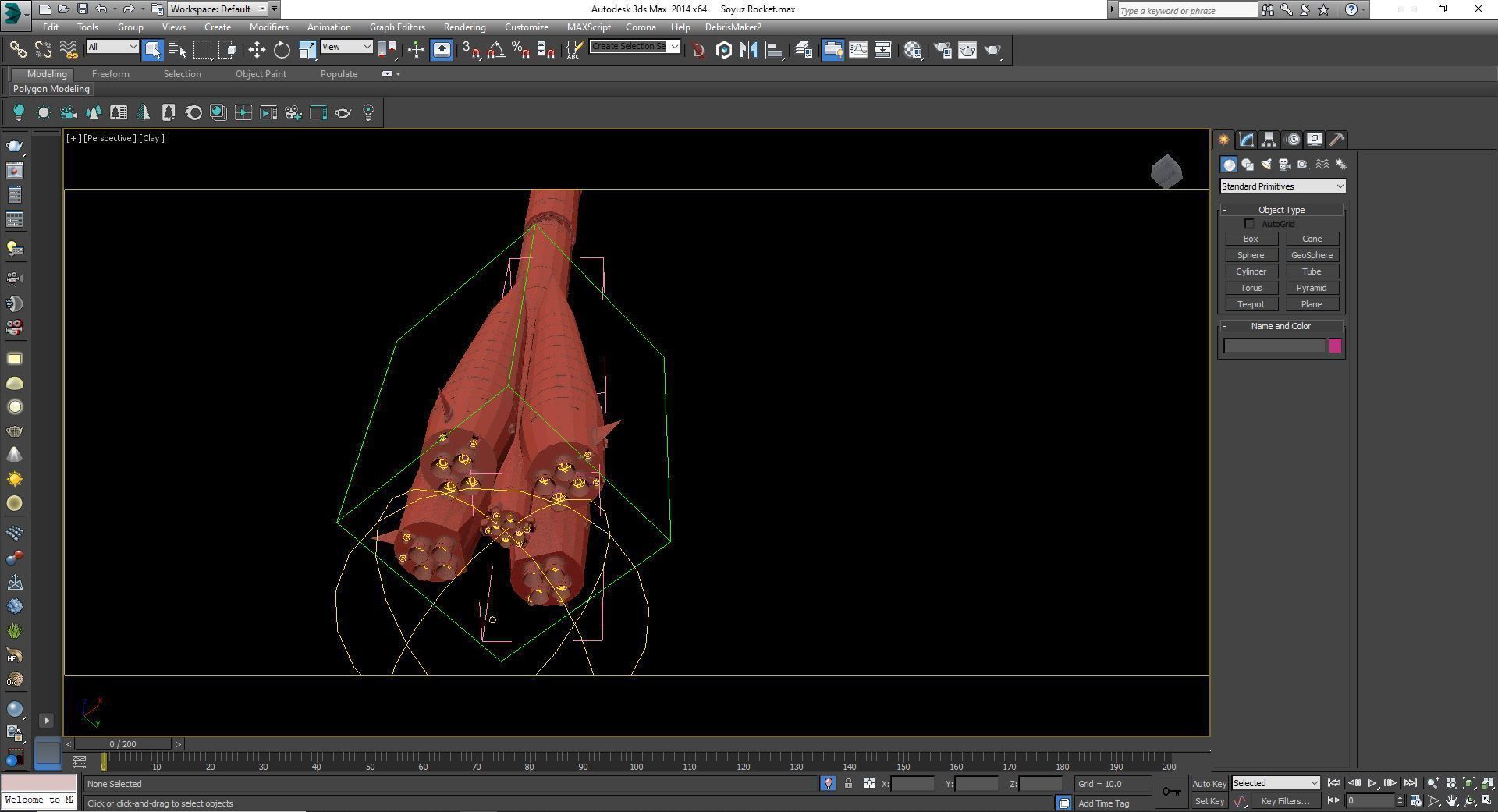Activate the Select and Rotate tool
This screenshot has height=812, width=1498.
click(x=282, y=50)
